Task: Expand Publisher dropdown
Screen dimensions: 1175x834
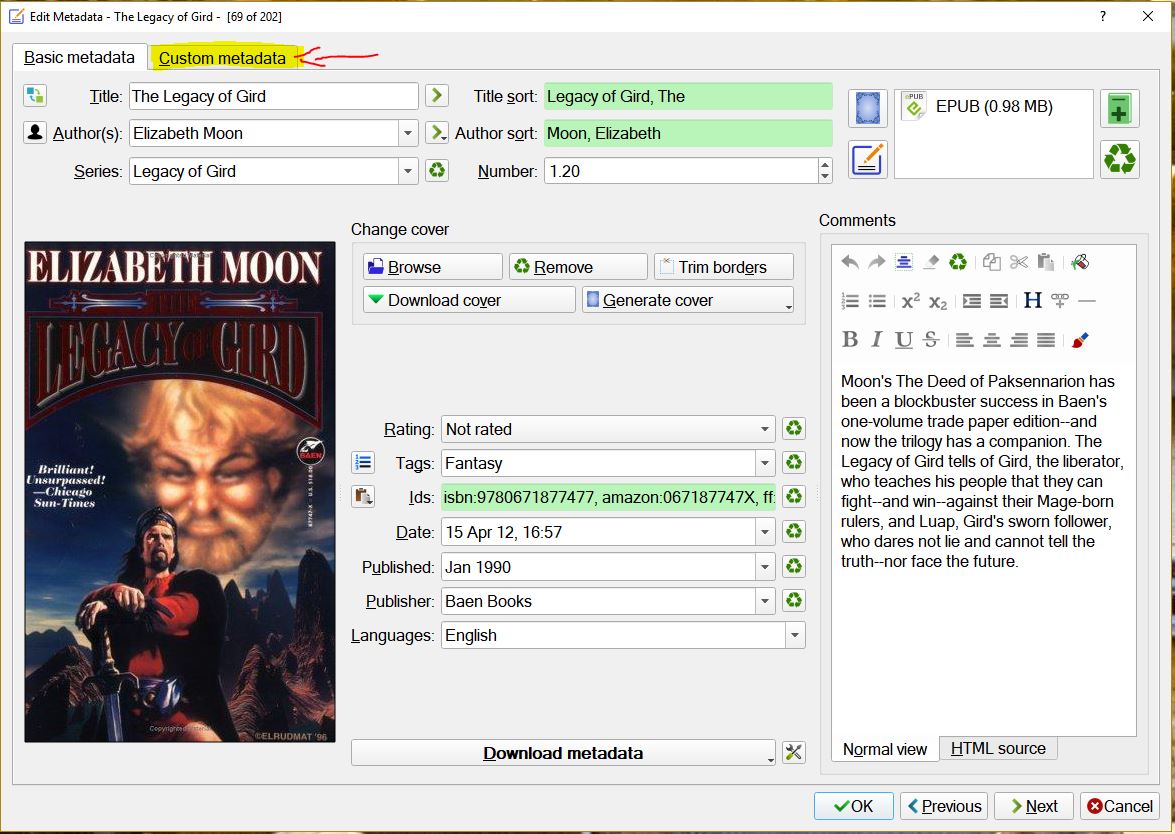Action: pos(764,601)
